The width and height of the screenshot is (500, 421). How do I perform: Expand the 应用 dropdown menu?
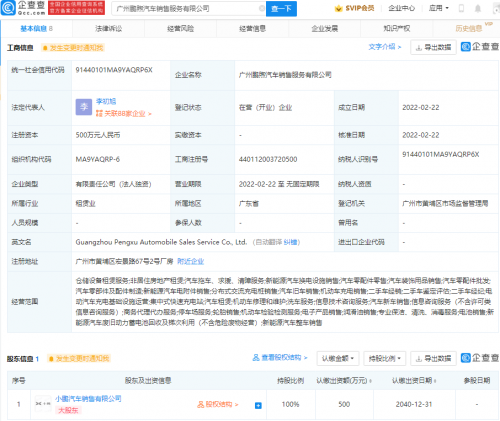(439, 8)
